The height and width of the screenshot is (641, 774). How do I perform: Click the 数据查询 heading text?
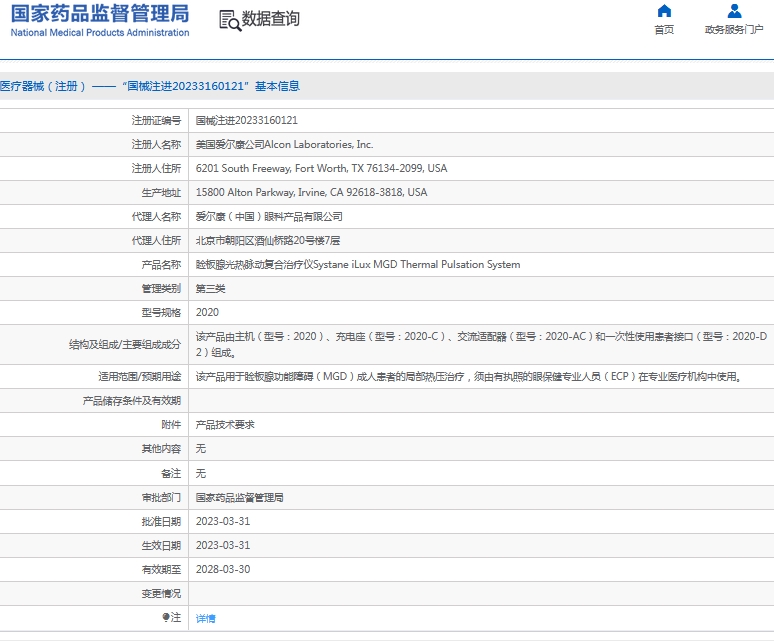click(271, 19)
